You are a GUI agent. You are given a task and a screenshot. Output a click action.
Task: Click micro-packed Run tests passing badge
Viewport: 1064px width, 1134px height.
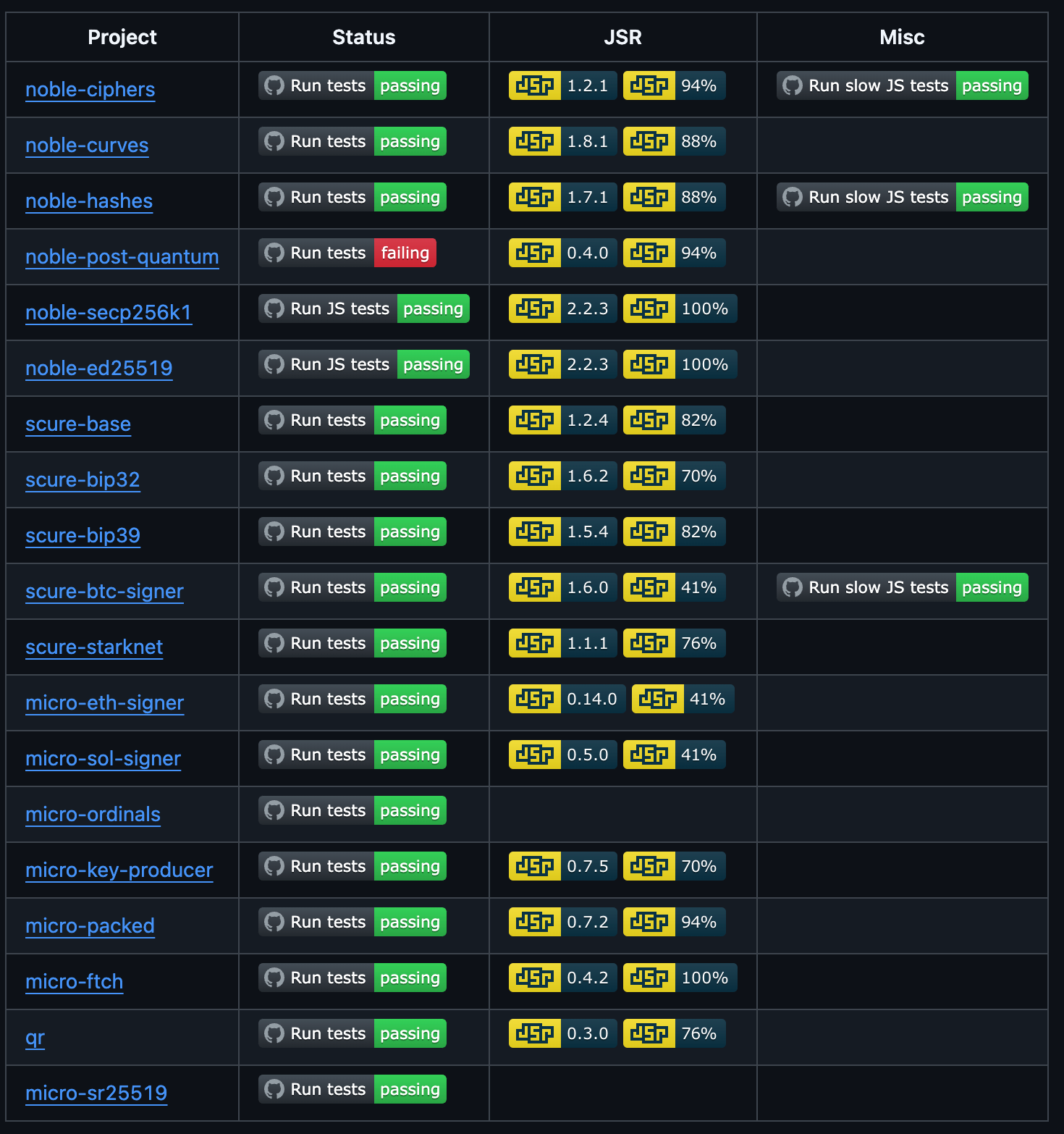[352, 922]
